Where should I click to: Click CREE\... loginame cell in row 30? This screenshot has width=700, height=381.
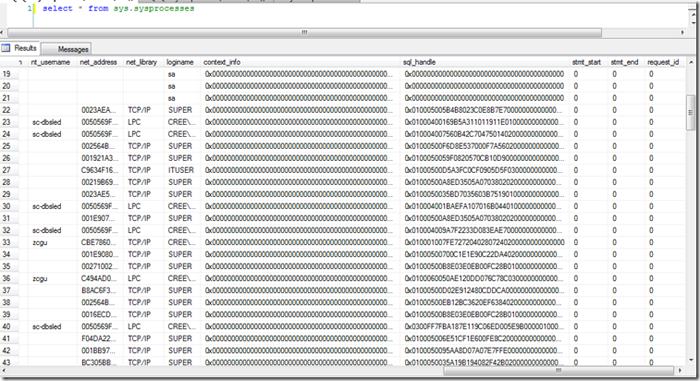(x=182, y=206)
